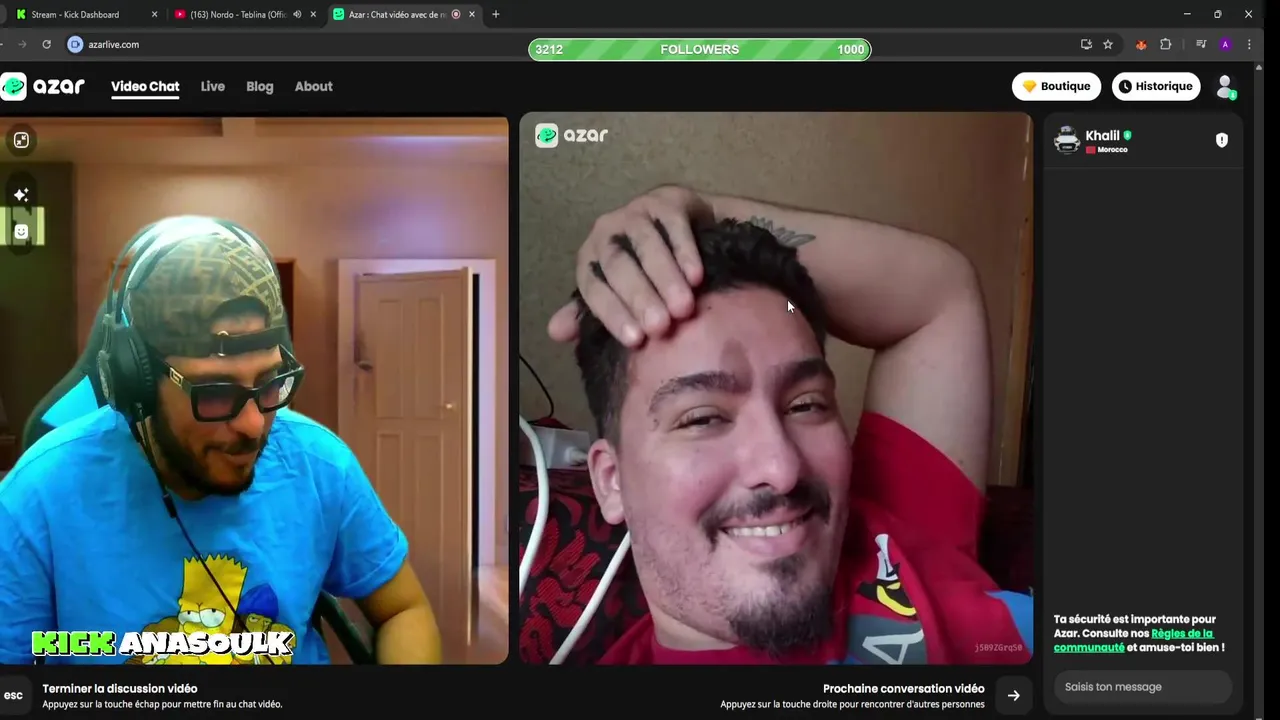
Task: Open the Boutique shop
Action: pyautogui.click(x=1056, y=87)
